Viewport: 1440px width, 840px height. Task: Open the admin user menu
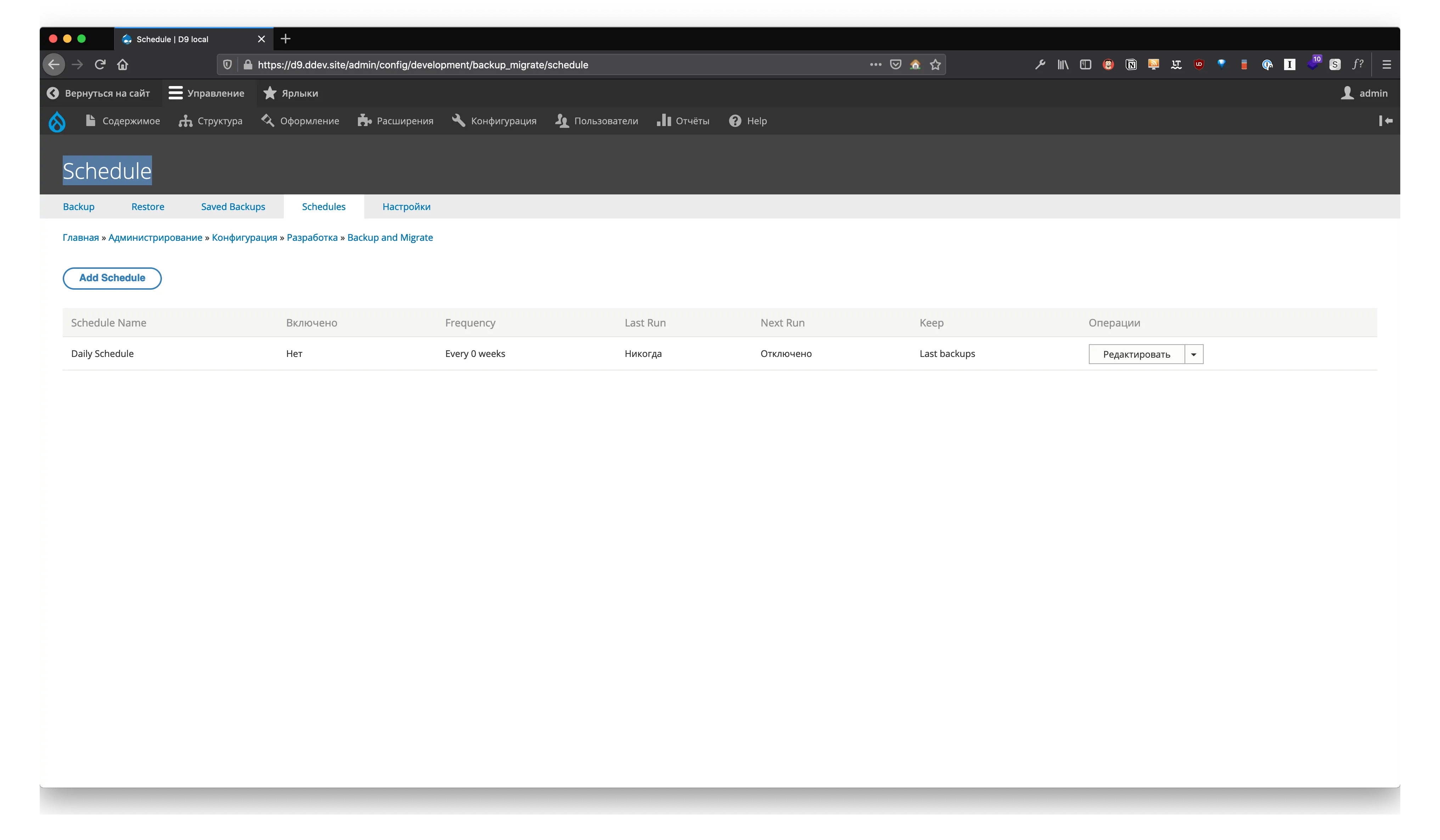click(x=1364, y=93)
